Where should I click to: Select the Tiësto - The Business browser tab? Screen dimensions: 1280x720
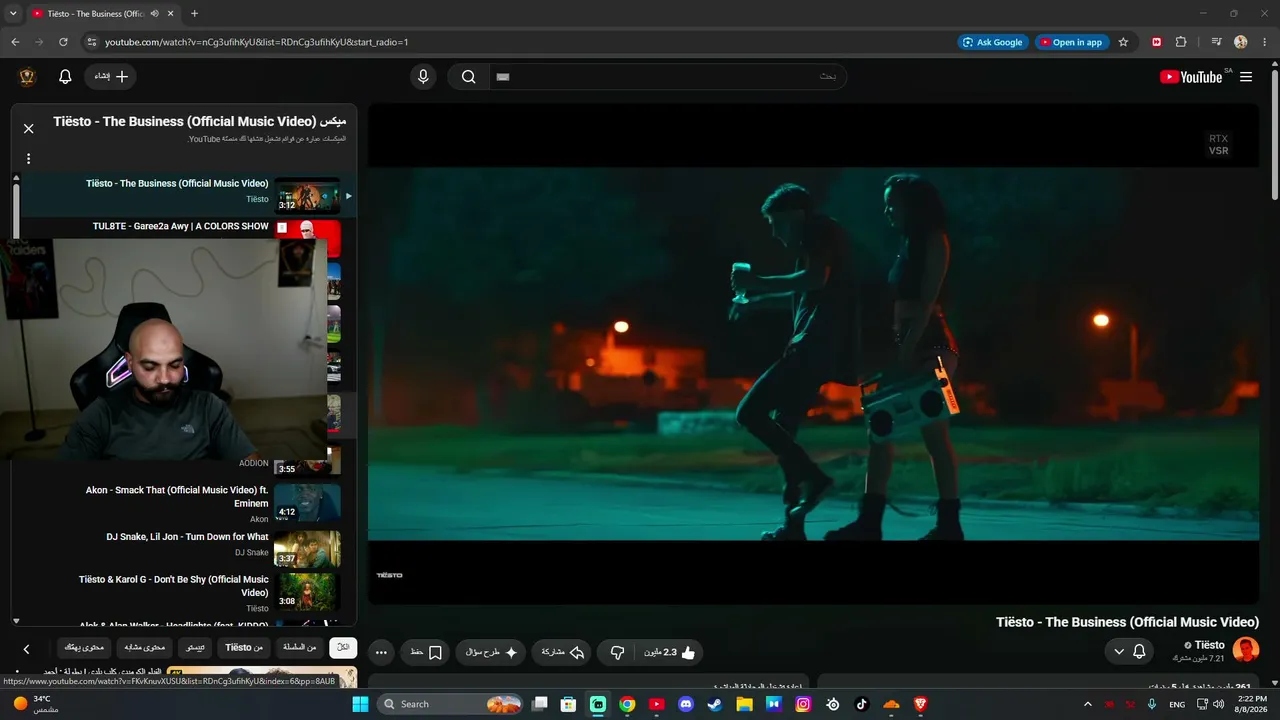[x=102, y=14]
